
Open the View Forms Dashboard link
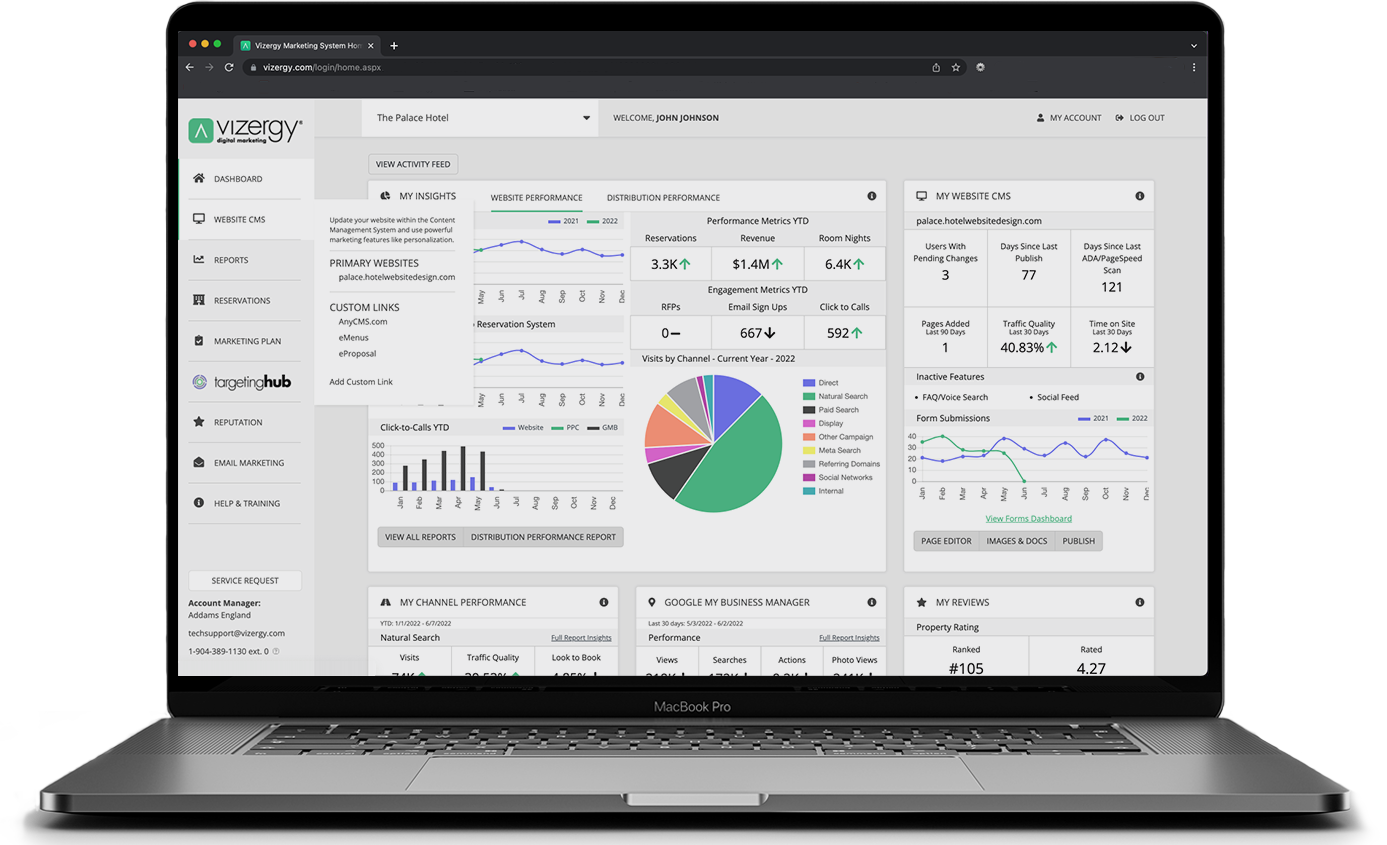(x=1028, y=519)
